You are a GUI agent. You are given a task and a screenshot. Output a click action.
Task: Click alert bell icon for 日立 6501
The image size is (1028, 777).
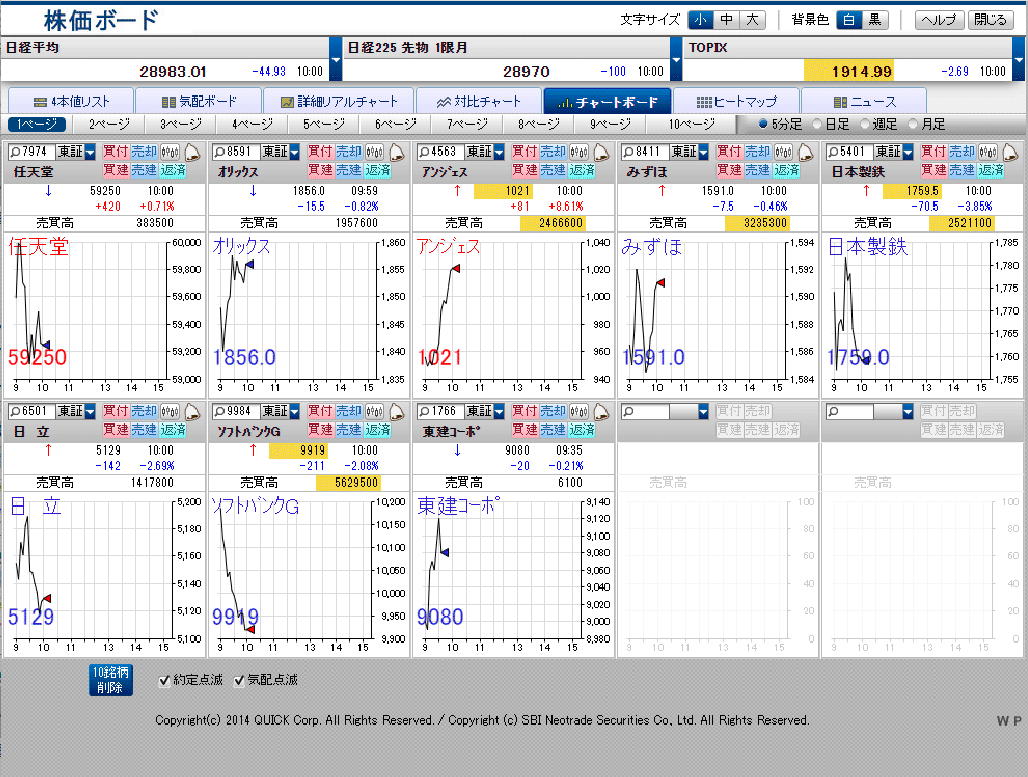[193, 412]
